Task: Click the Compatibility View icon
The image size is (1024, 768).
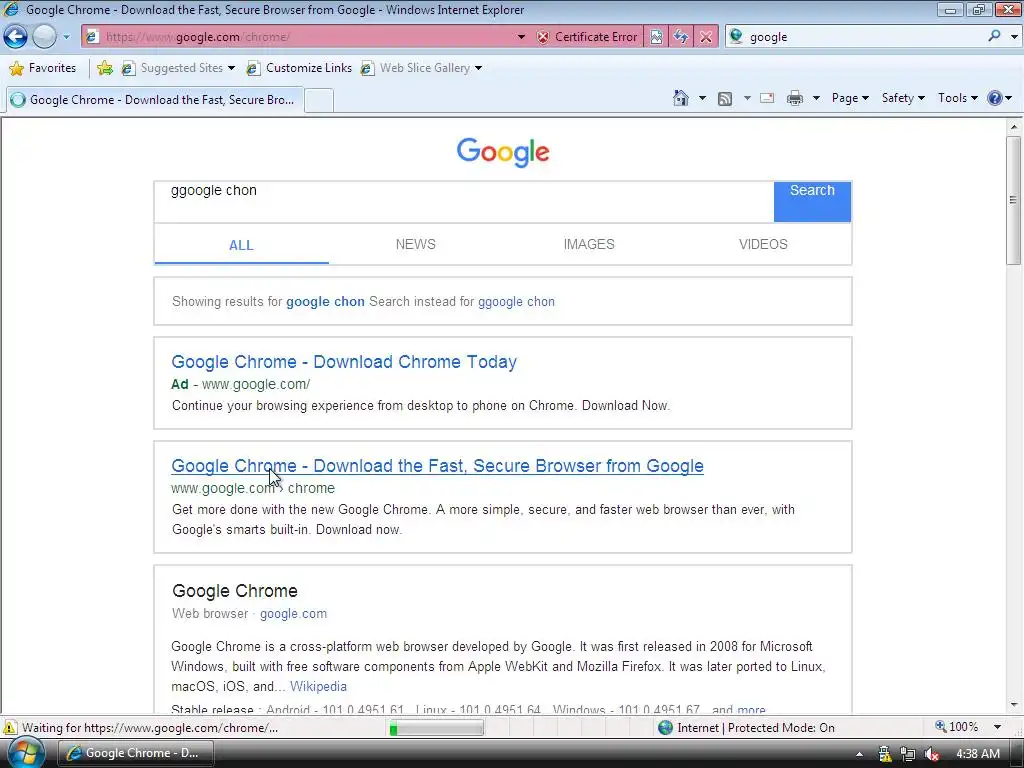Action: click(656, 37)
